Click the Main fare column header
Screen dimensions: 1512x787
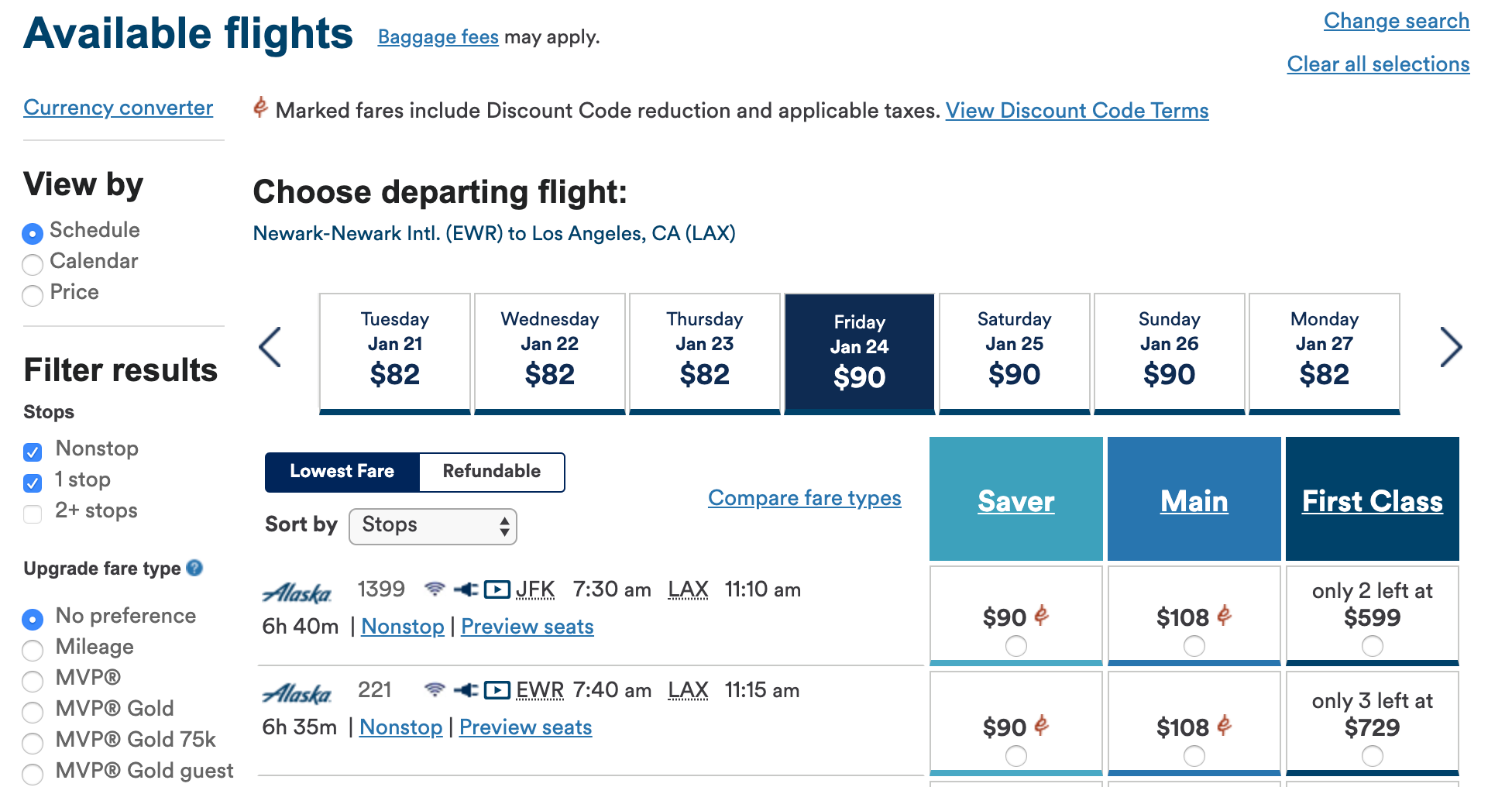1194,500
